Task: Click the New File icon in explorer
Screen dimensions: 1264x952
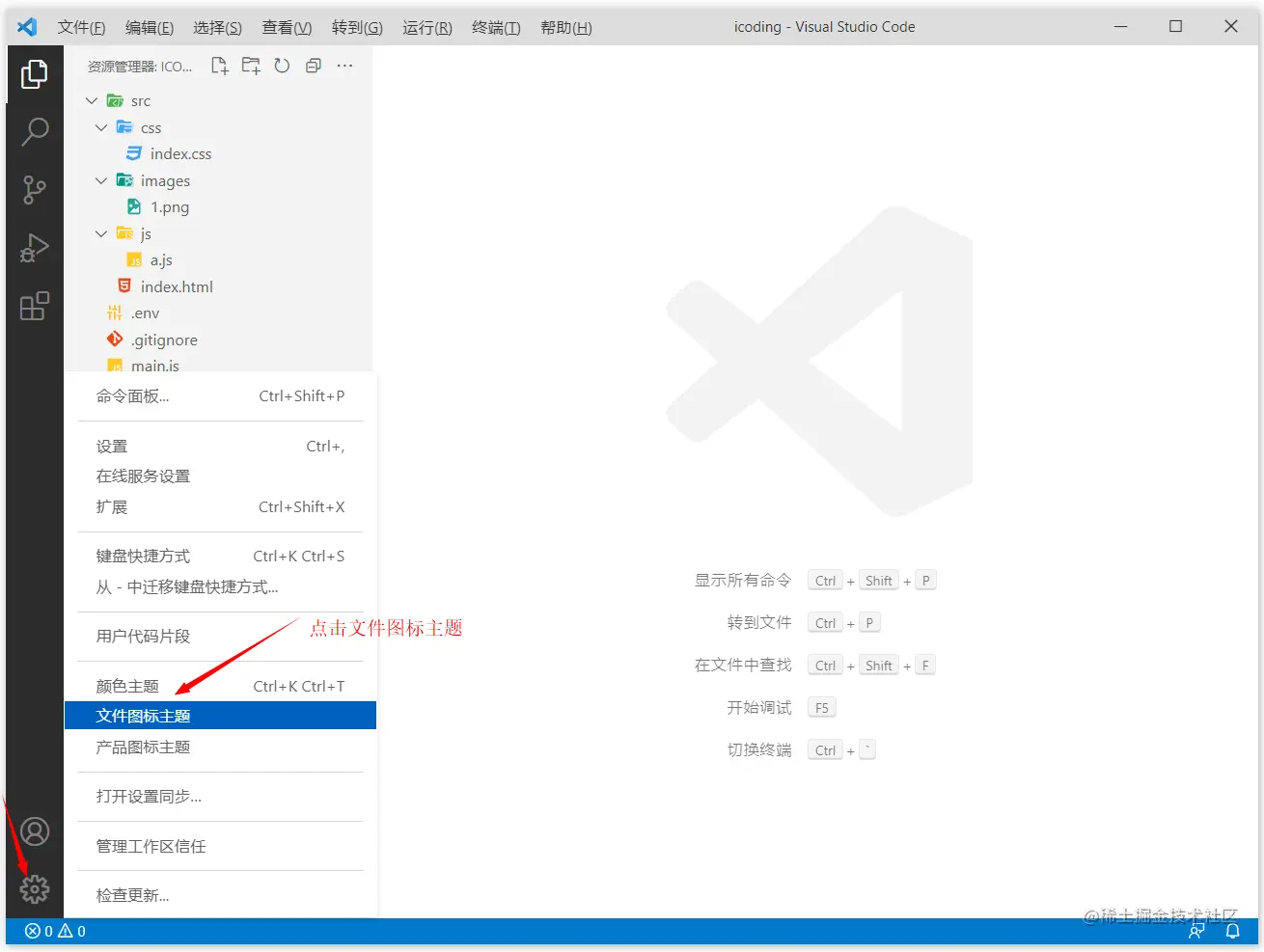Action: tap(220, 66)
